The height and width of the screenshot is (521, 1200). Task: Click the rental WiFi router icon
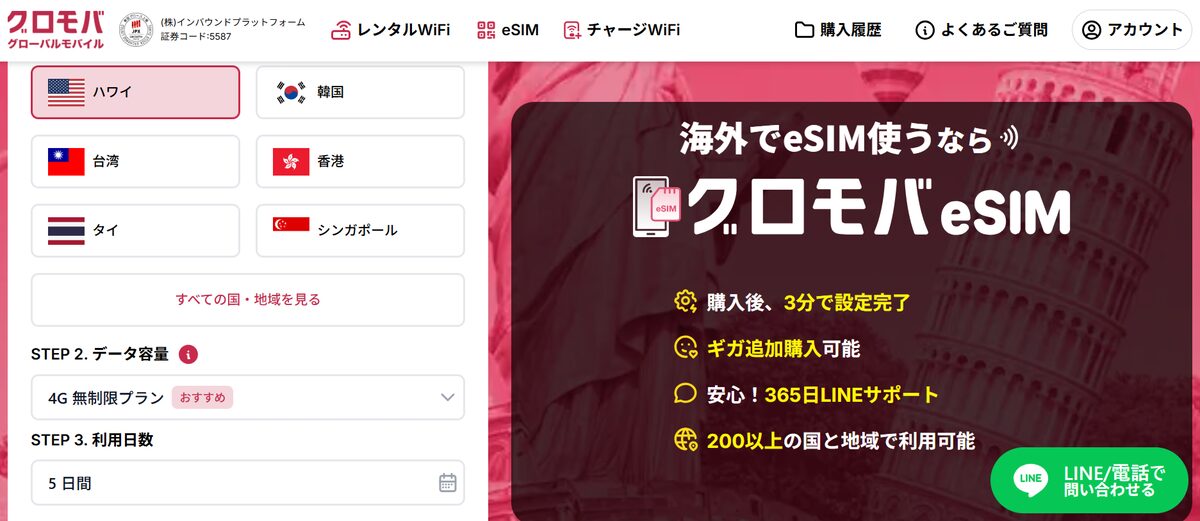pyautogui.click(x=342, y=30)
